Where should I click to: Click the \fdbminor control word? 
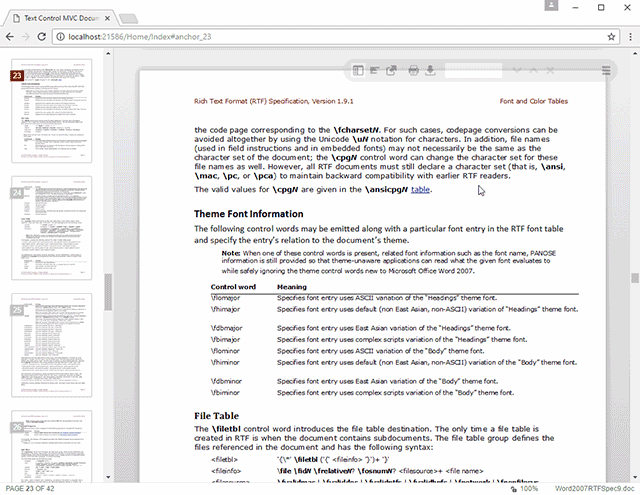[227, 381]
